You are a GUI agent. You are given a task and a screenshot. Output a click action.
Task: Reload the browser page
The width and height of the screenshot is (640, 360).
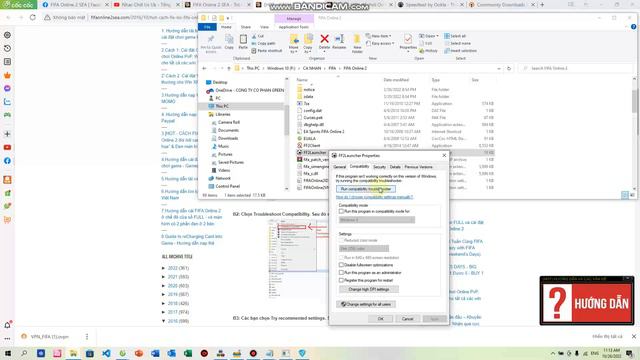pyautogui.click(x=33, y=18)
